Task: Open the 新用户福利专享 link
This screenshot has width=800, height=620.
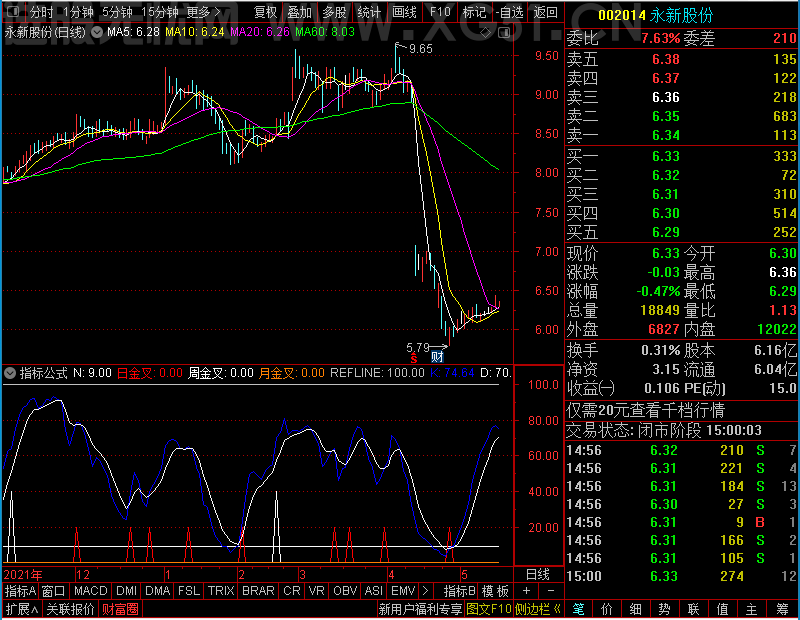Action: [420, 609]
